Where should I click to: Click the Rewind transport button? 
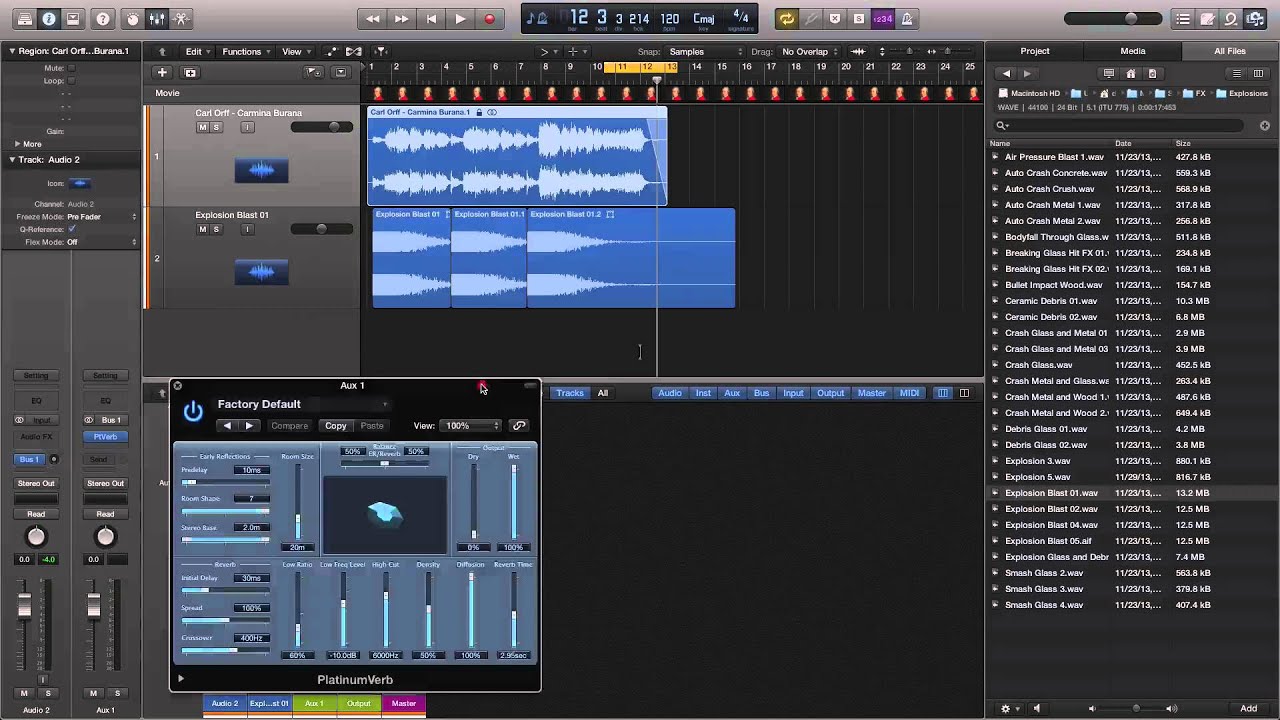[373, 19]
